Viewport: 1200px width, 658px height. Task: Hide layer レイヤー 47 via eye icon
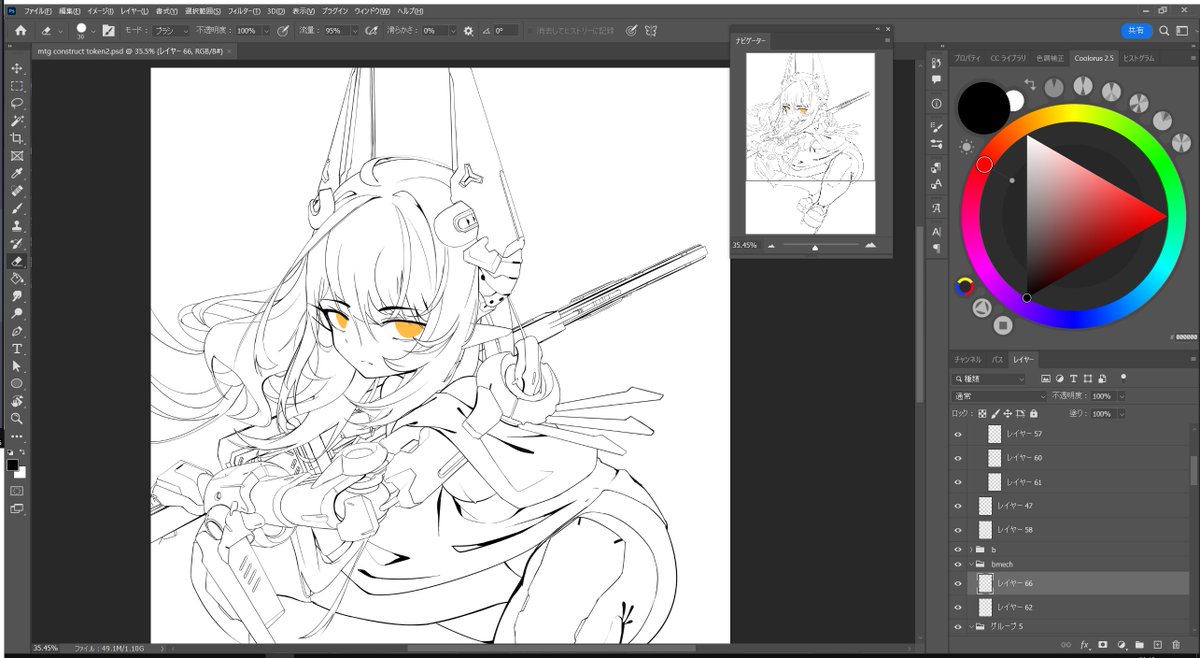(958, 506)
